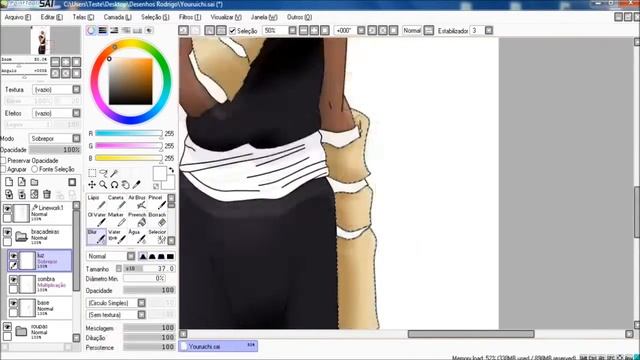Viewport: 640px width, 360px height.
Task: Activate the move layer tool
Action: pos(92,185)
